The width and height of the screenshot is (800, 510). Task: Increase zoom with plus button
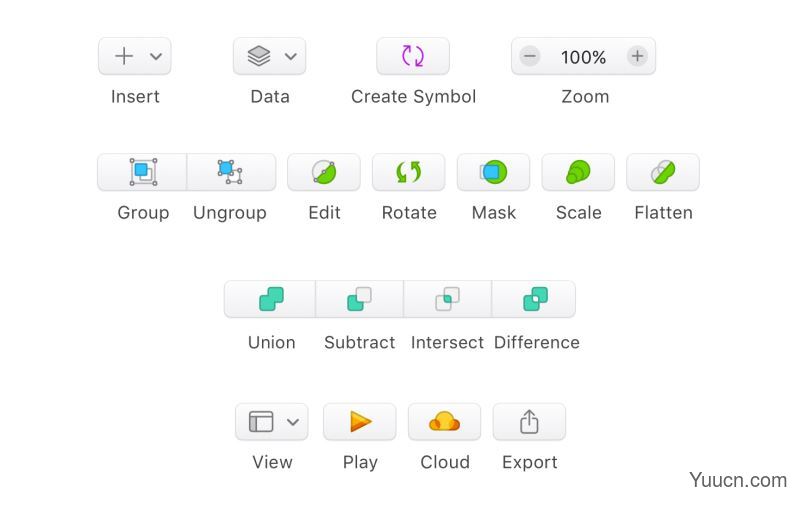coord(637,56)
